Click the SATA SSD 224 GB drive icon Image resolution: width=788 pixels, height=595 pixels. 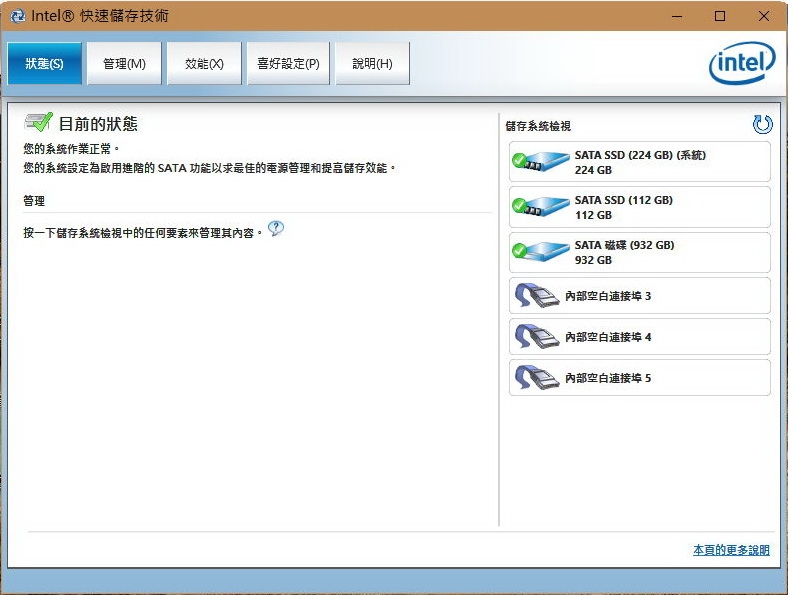[540, 162]
